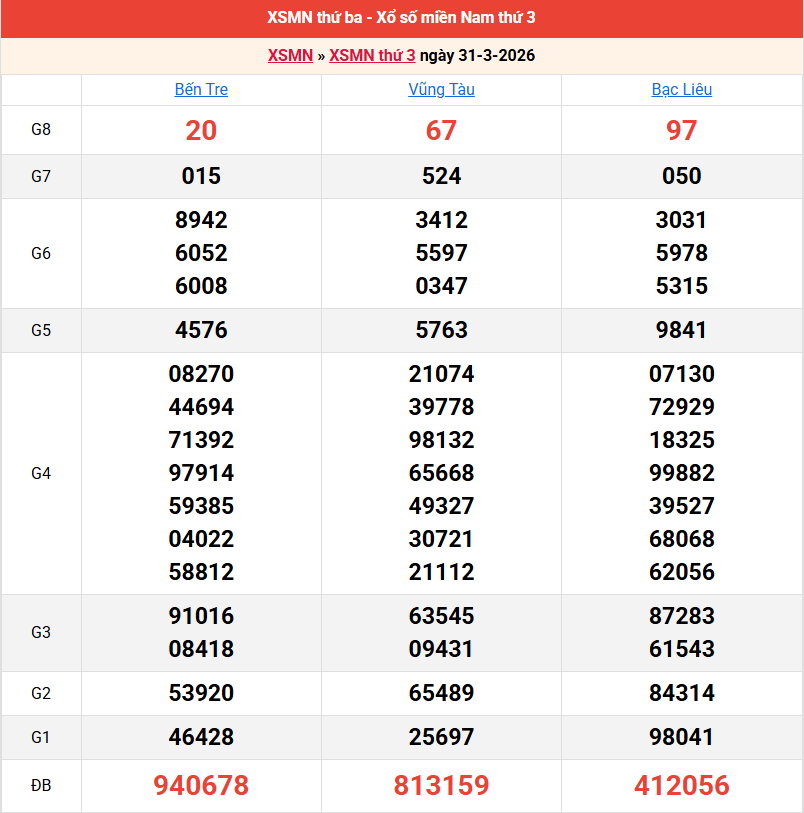804x813 pixels.
Task: Click the G8 result 97 for Bạc Liêu
Action: (x=681, y=130)
